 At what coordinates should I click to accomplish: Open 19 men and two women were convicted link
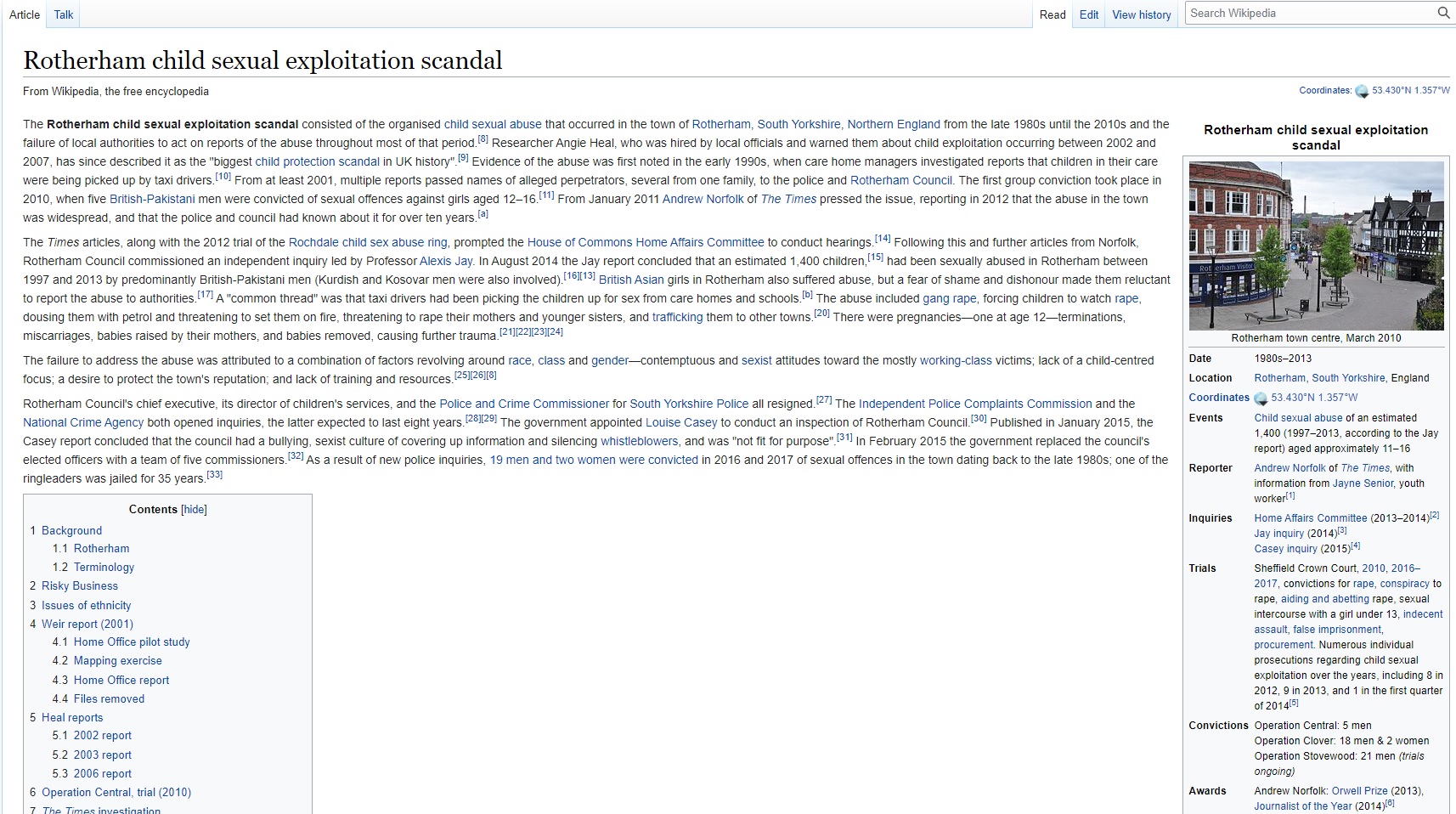[594, 460]
